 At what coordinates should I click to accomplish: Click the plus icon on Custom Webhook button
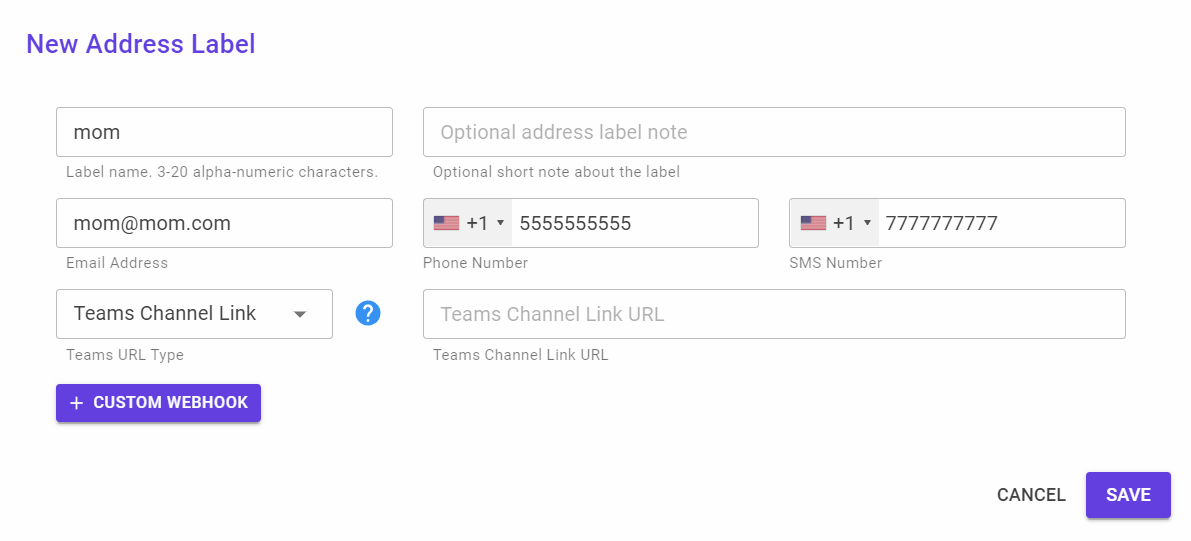[76, 403]
